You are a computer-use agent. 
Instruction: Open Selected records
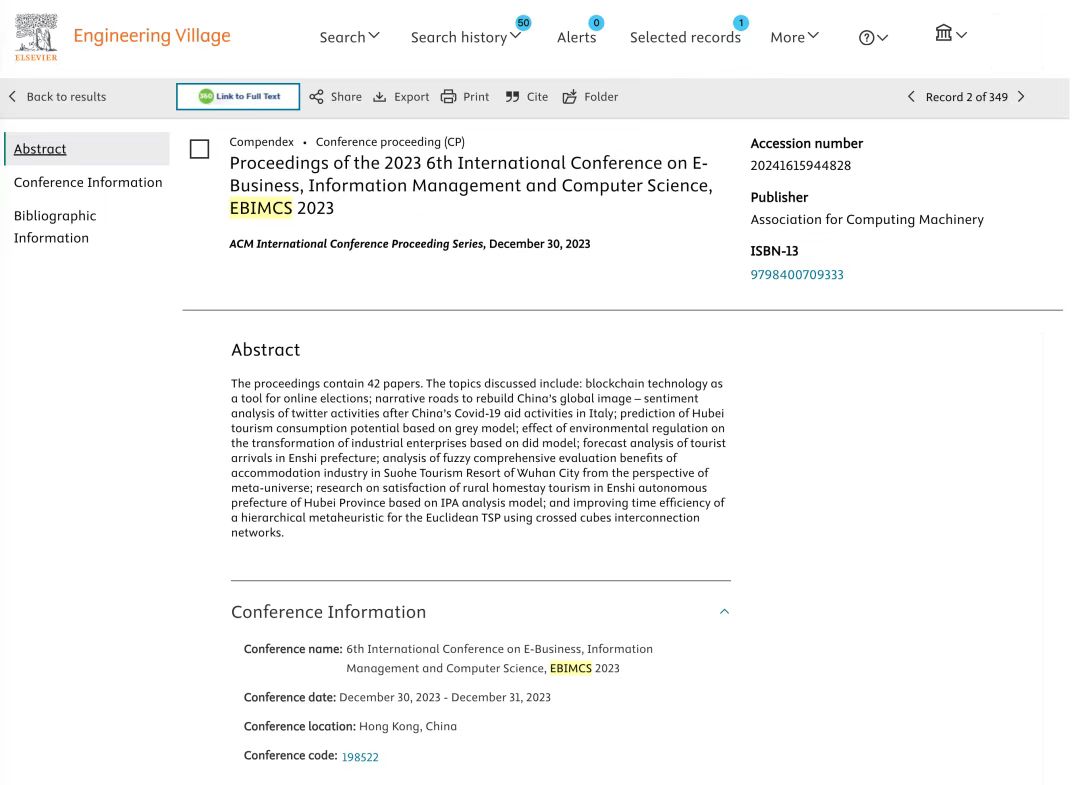685,37
